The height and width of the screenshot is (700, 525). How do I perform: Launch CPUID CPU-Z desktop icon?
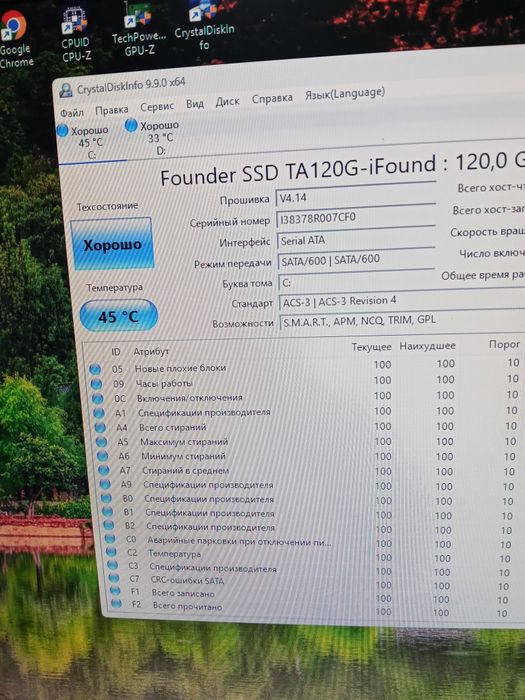coord(76,35)
